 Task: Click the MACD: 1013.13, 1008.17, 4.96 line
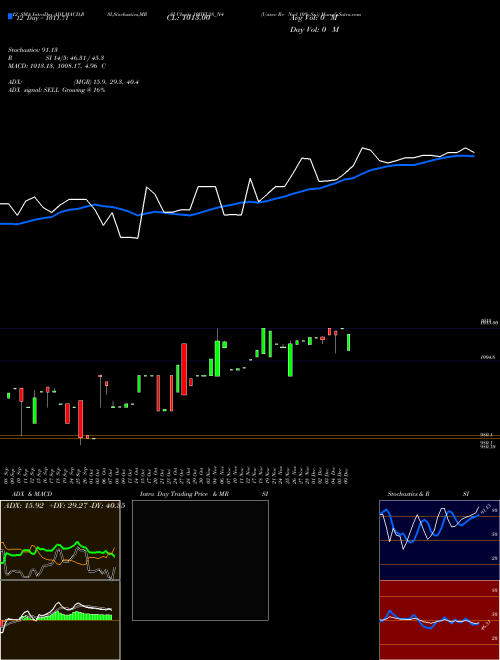tap(57, 66)
